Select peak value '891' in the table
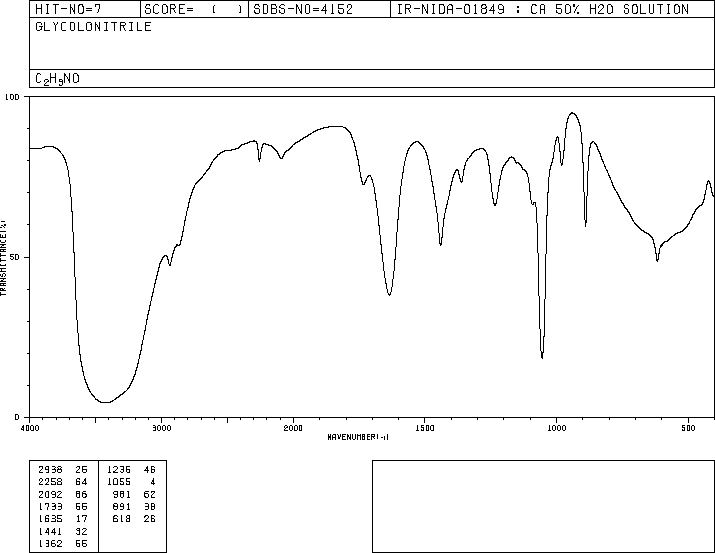Image resolution: width=715 pixels, height=553 pixels. tap(122, 506)
